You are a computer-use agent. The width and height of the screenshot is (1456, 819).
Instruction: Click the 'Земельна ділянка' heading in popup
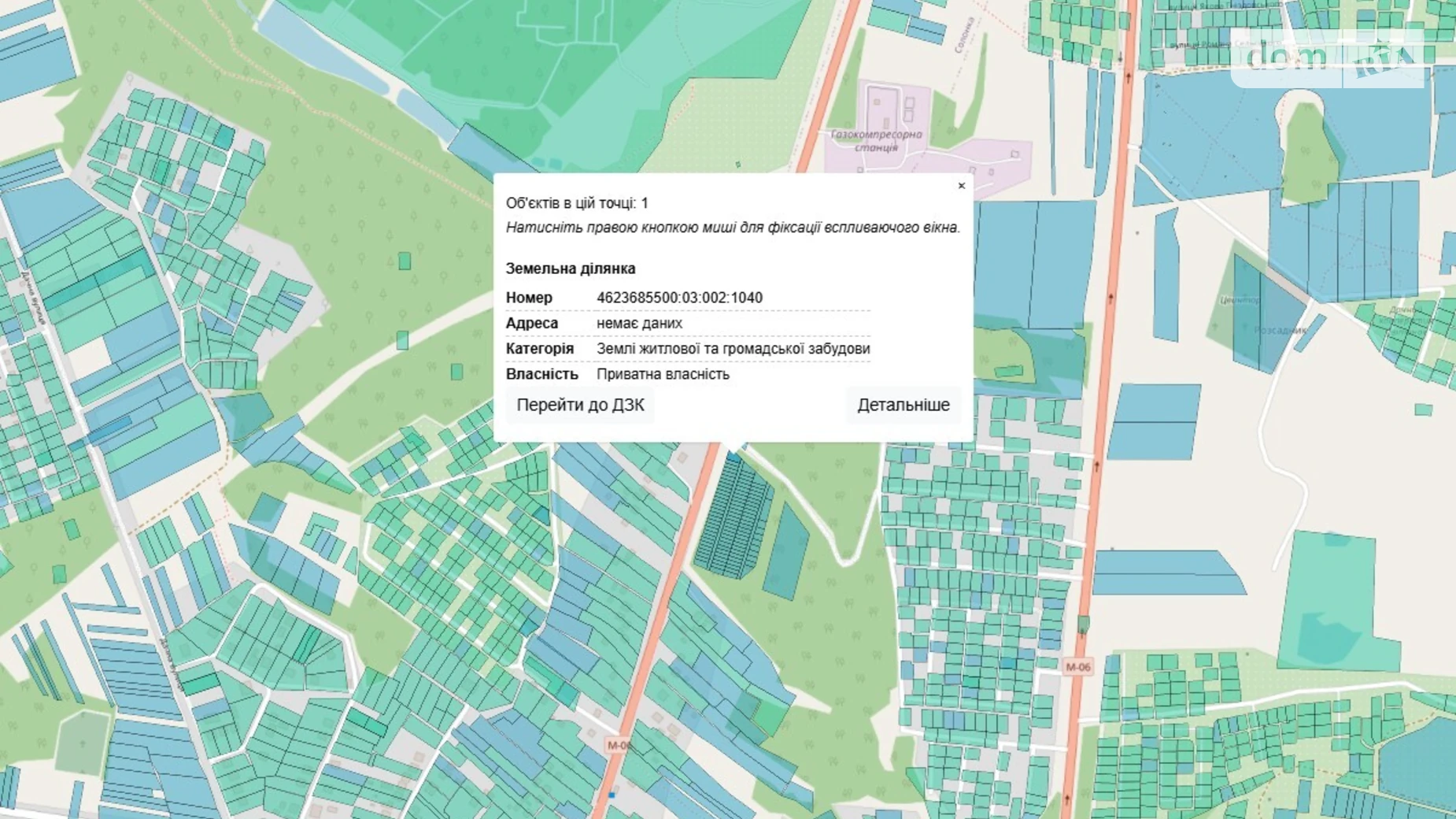570,269
